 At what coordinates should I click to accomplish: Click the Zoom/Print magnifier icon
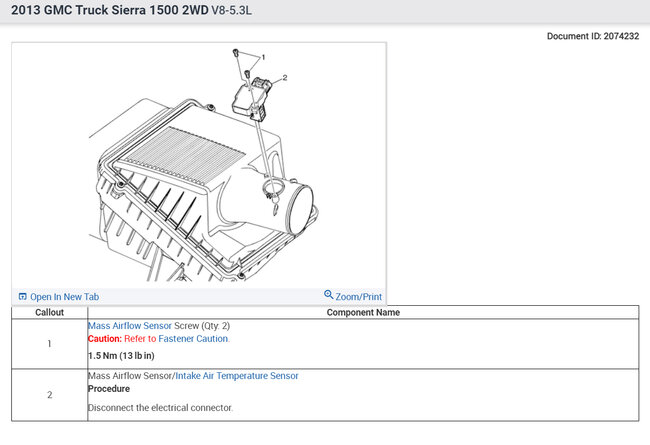(x=328, y=294)
